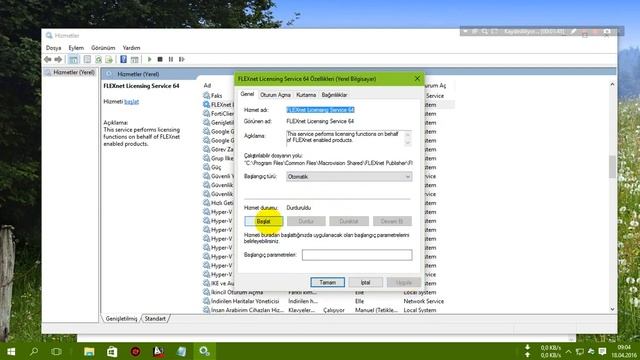Open taskbar search magnifier
Screen dimensions: 640x360
click(34, 351)
